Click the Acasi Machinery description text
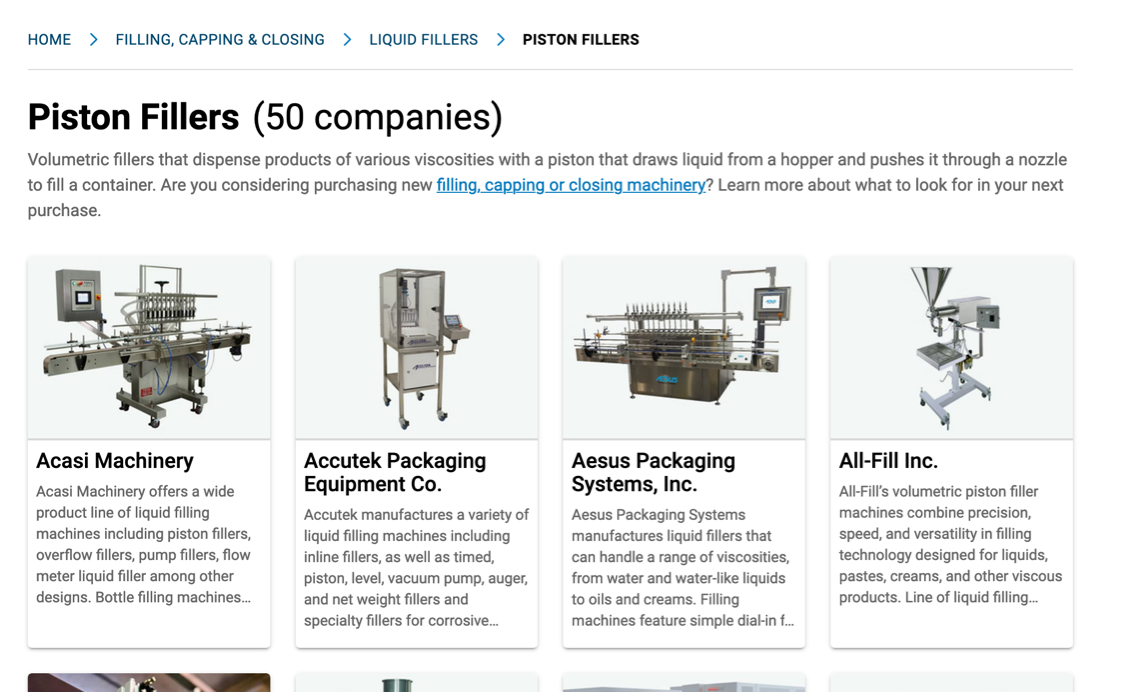 tap(143, 544)
